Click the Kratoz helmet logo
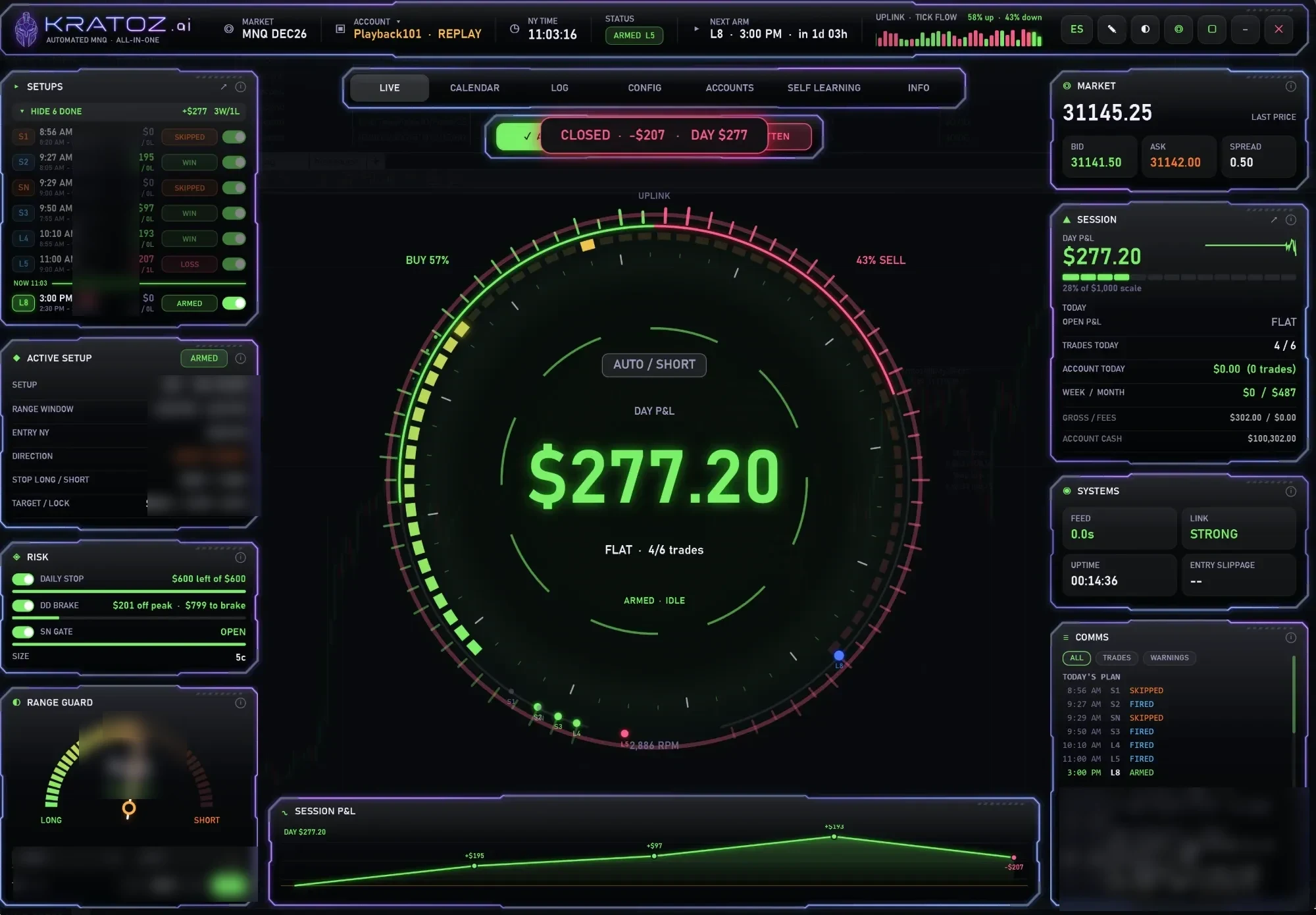 coord(26,30)
